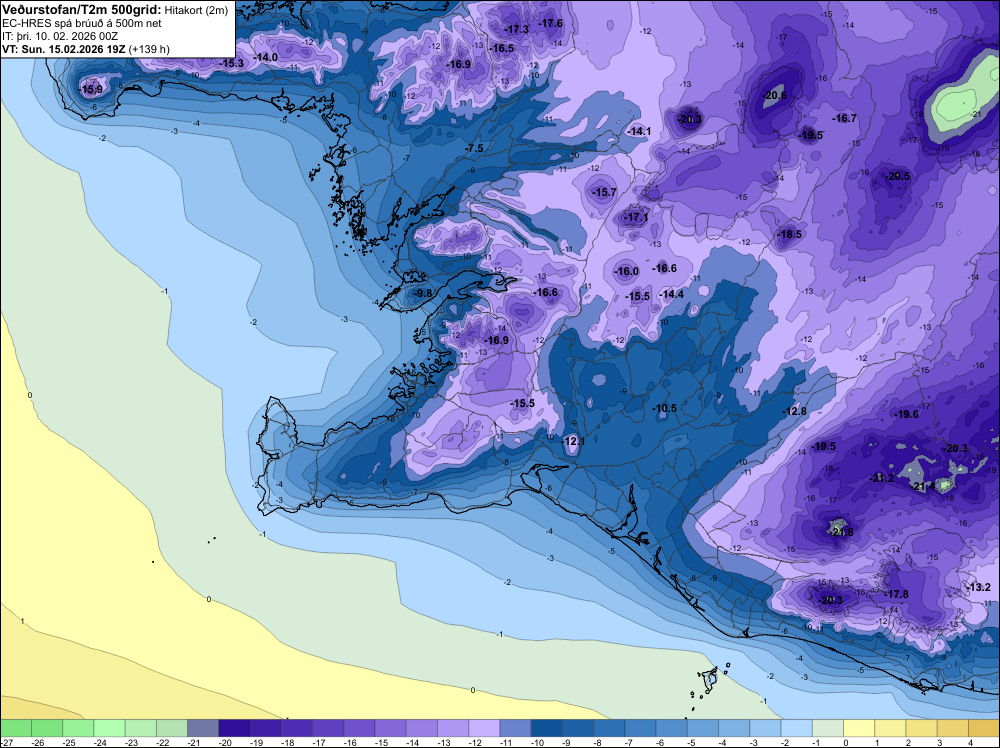Select the '-16.0' temperature value

click(626, 271)
